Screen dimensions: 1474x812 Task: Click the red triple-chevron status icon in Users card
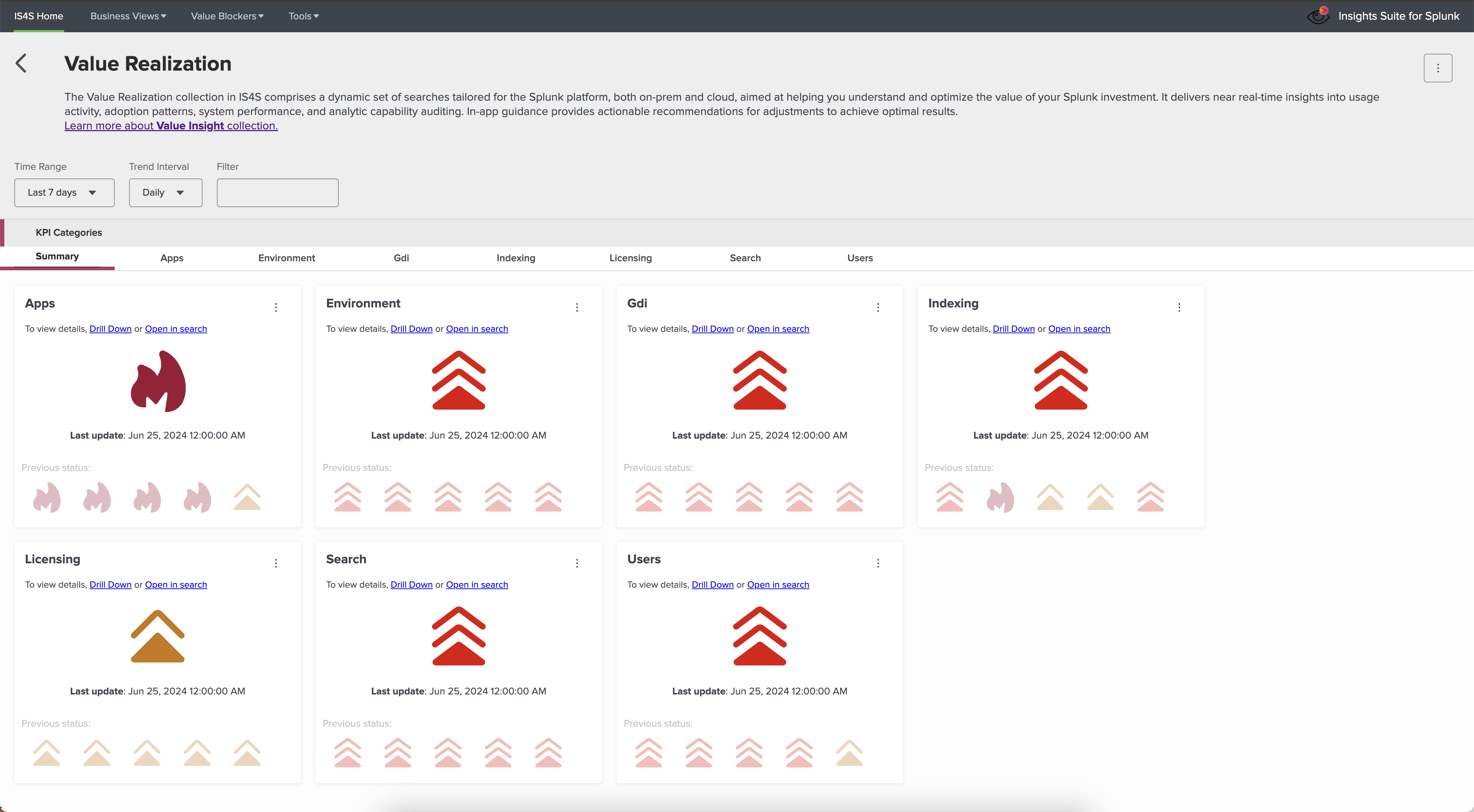(759, 636)
